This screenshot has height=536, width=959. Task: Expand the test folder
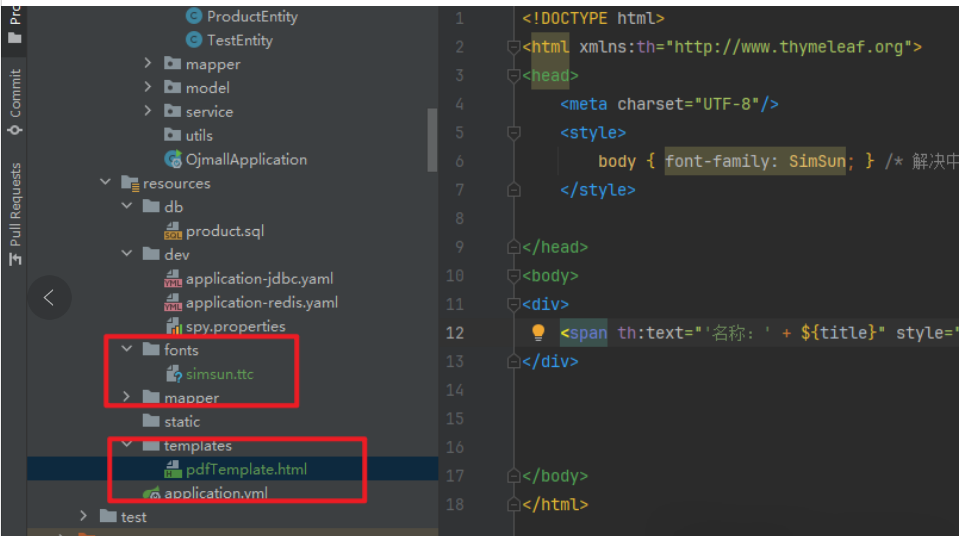[x=84, y=516]
